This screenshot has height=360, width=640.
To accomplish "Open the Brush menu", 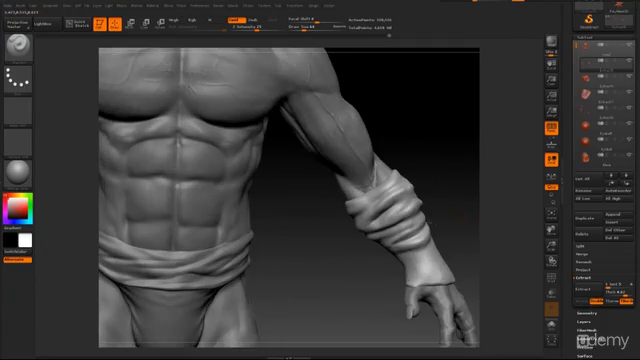I will (20, 6).
